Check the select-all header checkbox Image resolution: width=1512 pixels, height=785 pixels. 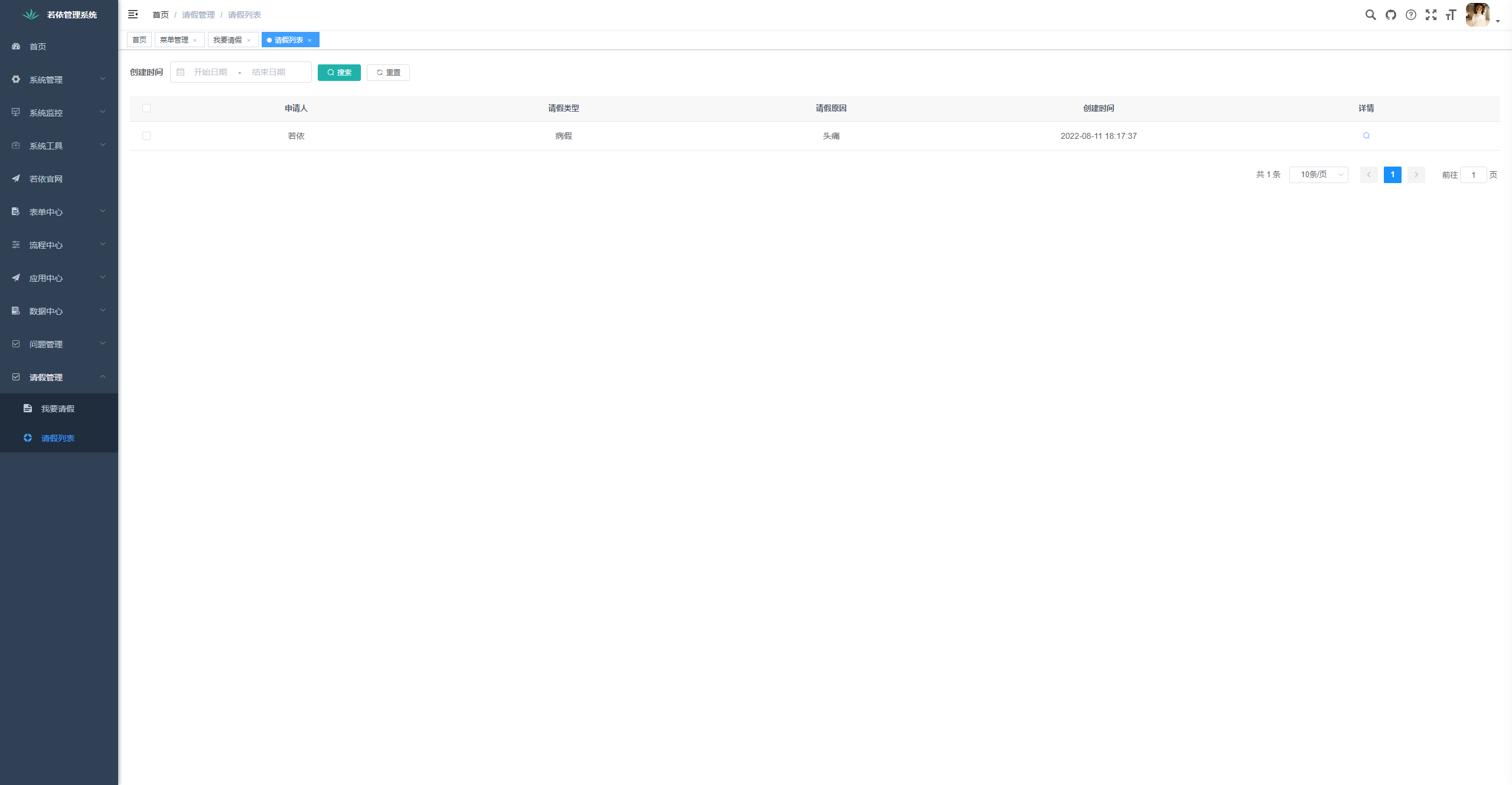point(146,108)
